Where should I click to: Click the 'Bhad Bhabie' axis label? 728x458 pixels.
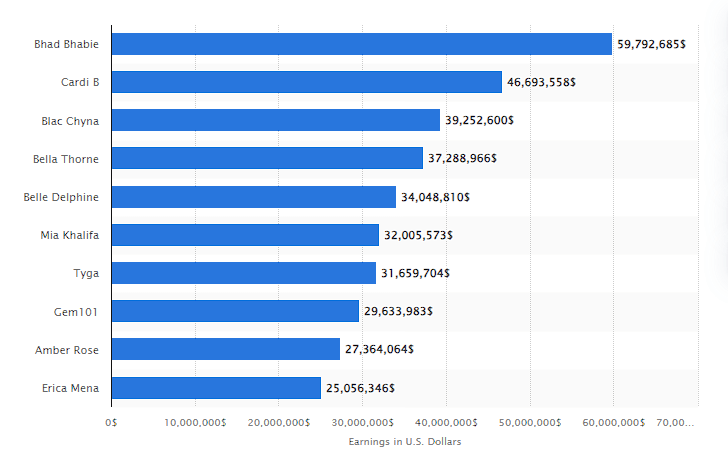coord(66,44)
